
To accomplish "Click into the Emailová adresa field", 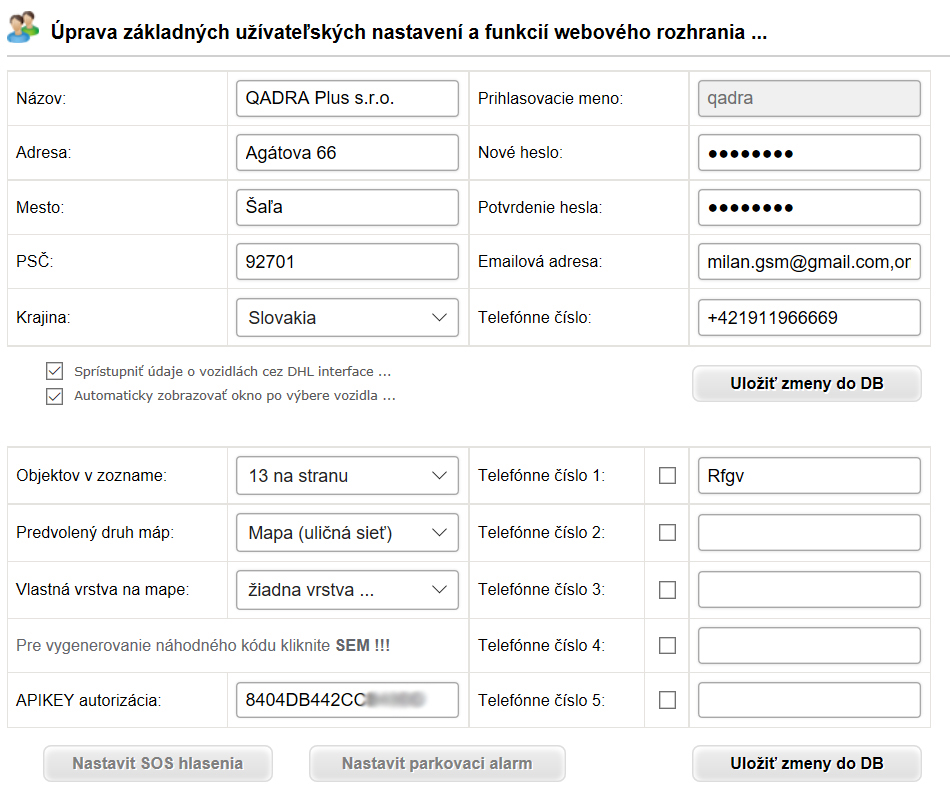I will [809, 262].
